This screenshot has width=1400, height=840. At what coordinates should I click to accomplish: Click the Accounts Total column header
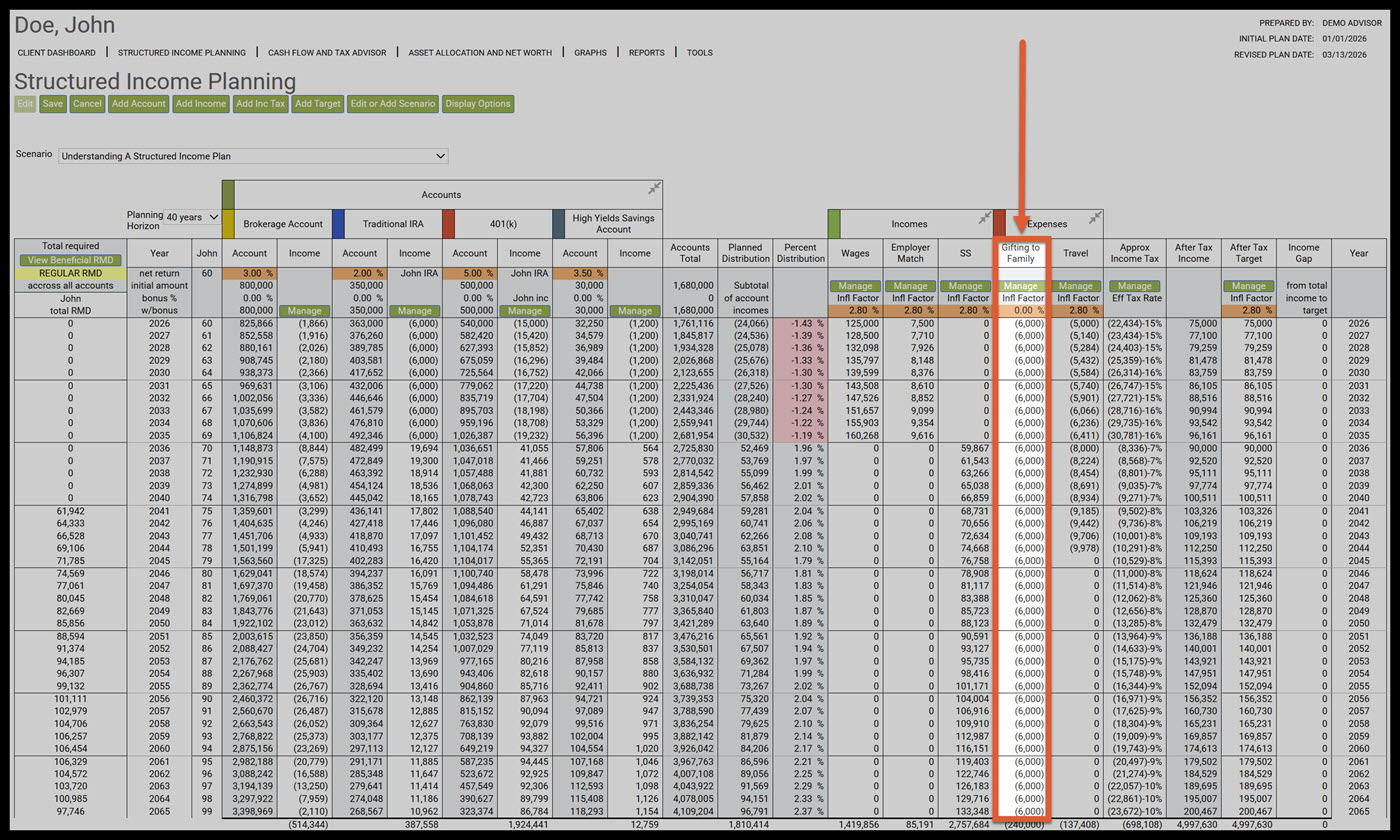pos(690,253)
